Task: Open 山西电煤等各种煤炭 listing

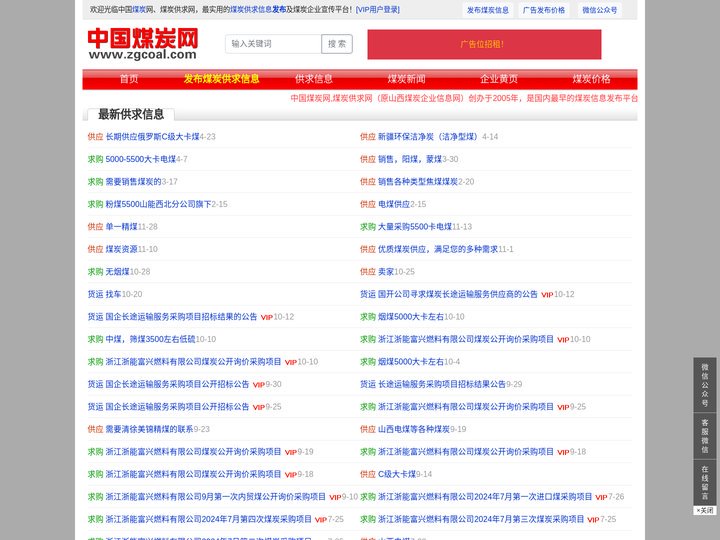Action: [x=413, y=429]
